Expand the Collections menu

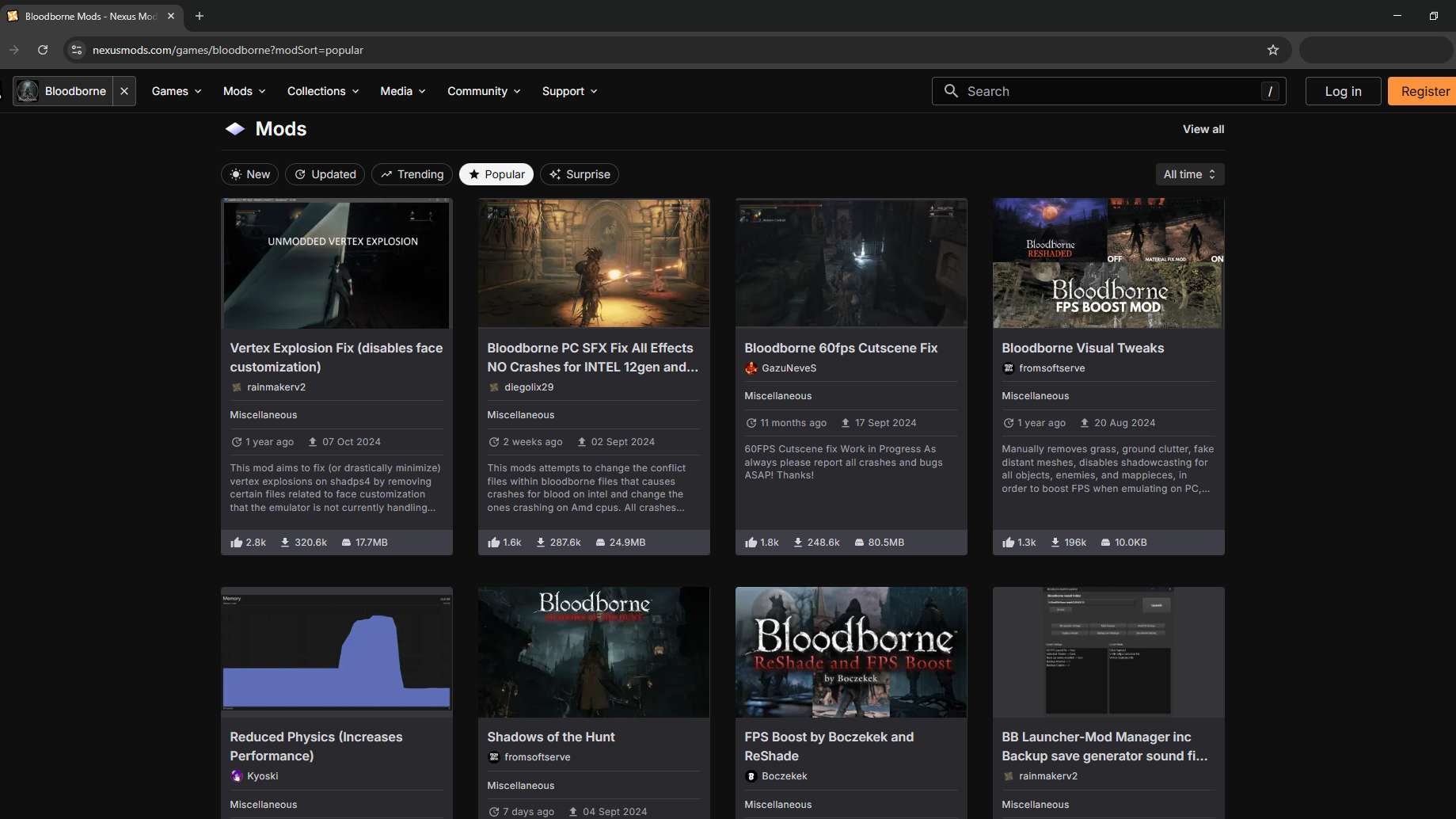(x=323, y=91)
